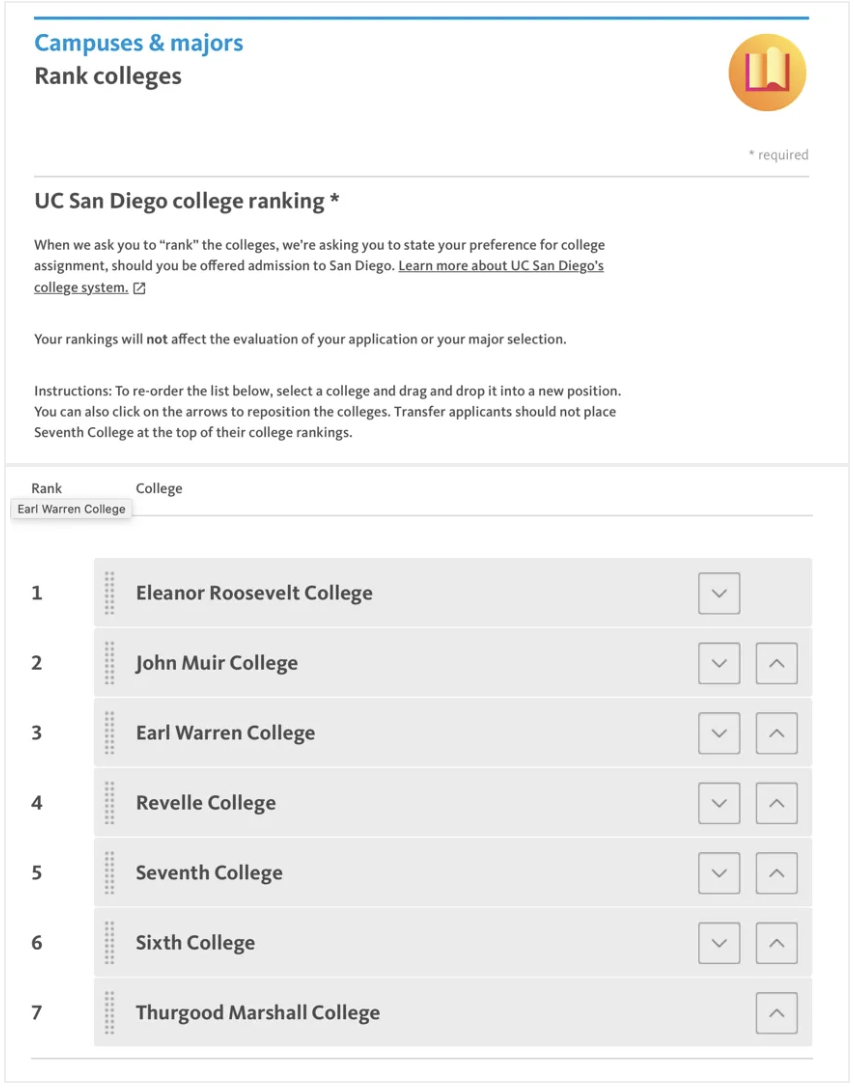Move John Muir College up
The image size is (854, 1092).
point(777,663)
